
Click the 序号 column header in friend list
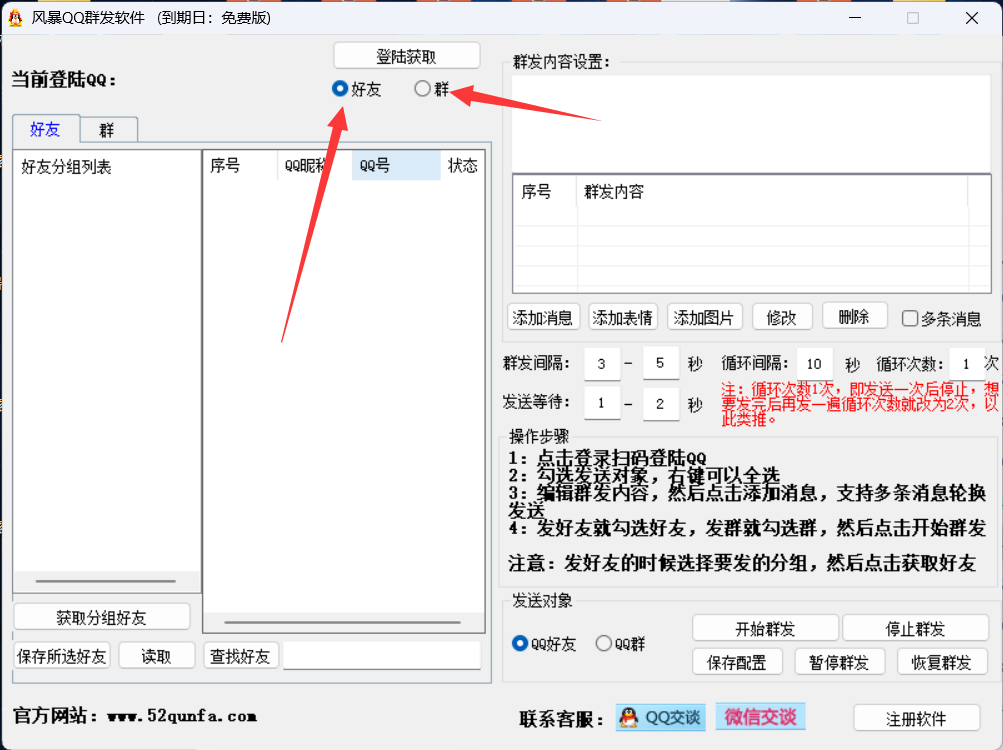[x=239, y=166]
